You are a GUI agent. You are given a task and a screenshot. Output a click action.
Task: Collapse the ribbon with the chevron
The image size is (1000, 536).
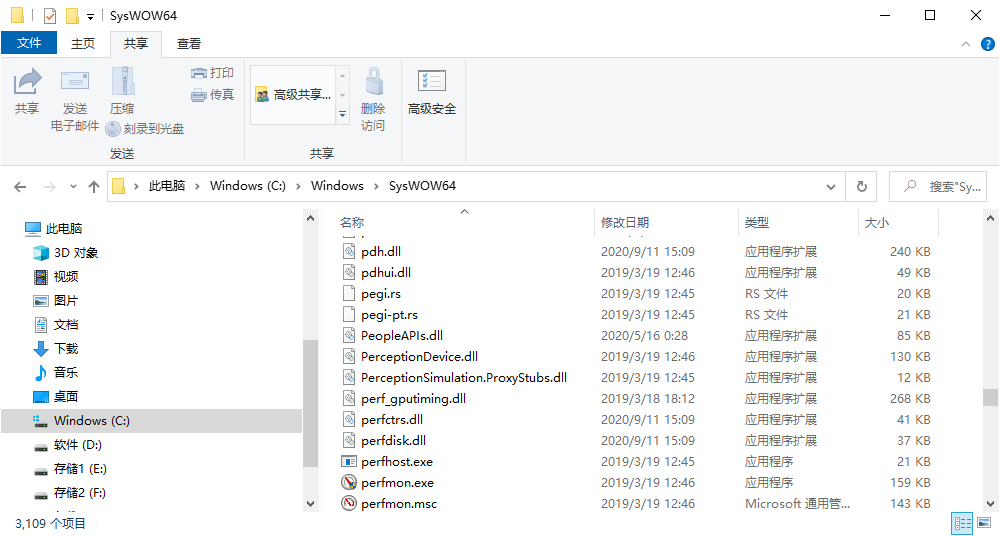pos(966,44)
